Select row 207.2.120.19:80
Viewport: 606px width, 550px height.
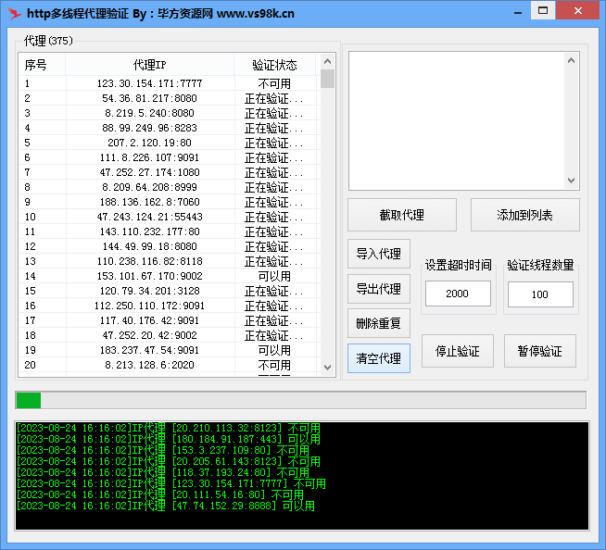(x=170, y=143)
